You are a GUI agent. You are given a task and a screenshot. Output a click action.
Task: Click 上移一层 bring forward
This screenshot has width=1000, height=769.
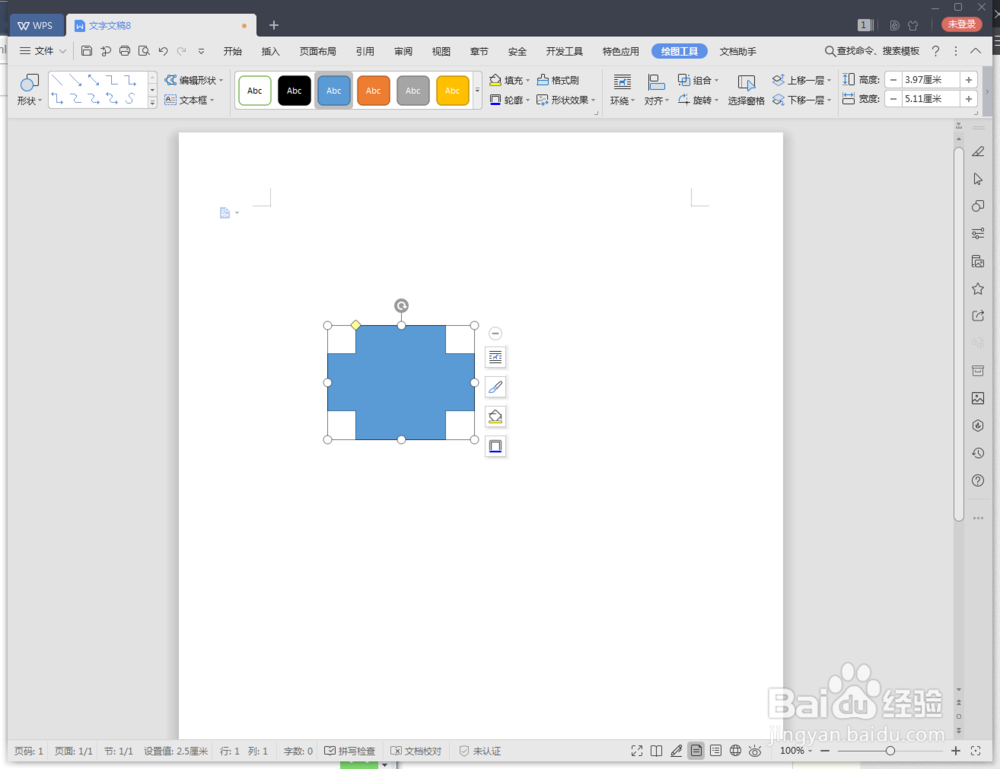point(802,80)
